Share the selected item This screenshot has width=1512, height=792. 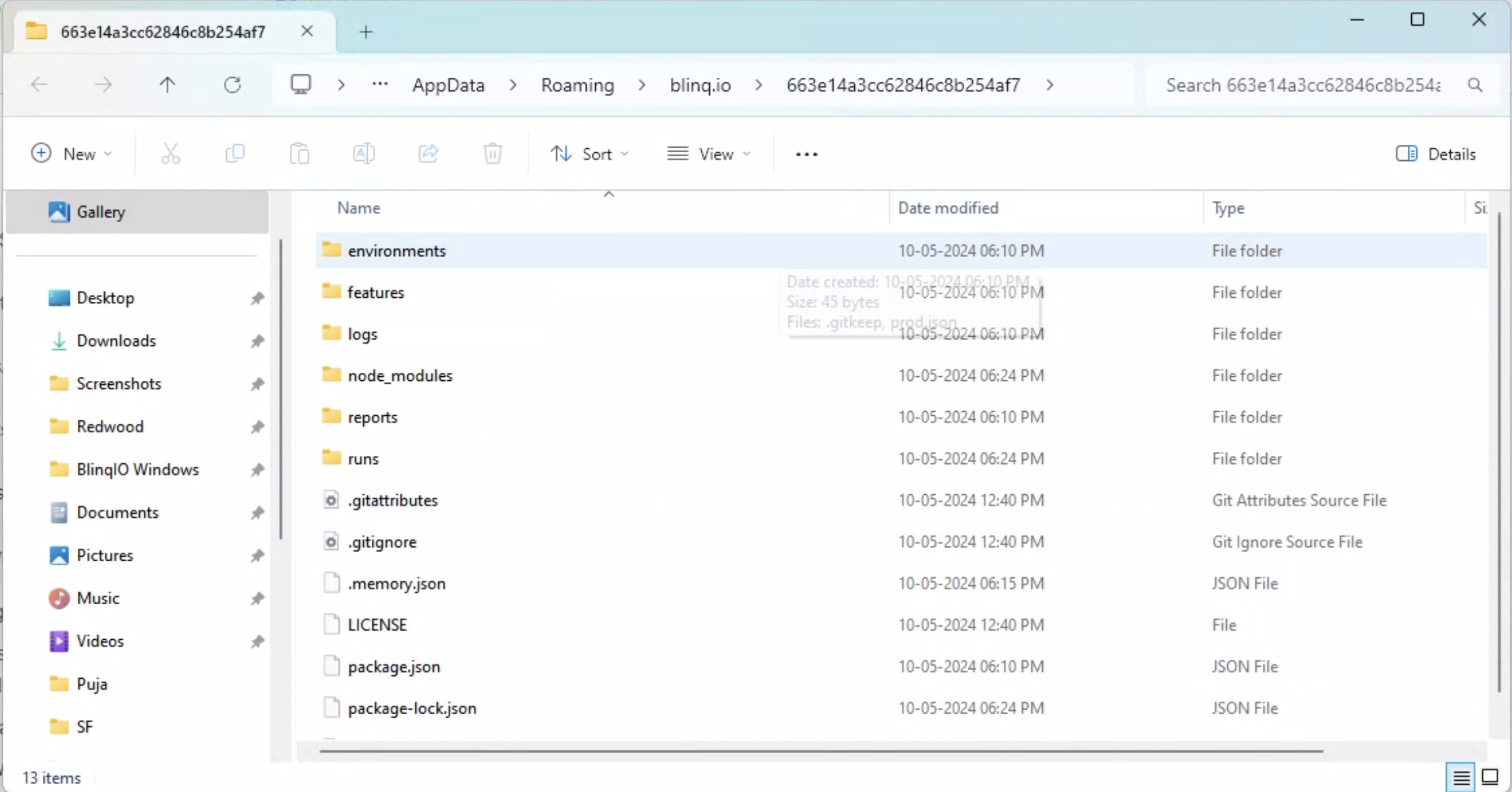(x=428, y=154)
